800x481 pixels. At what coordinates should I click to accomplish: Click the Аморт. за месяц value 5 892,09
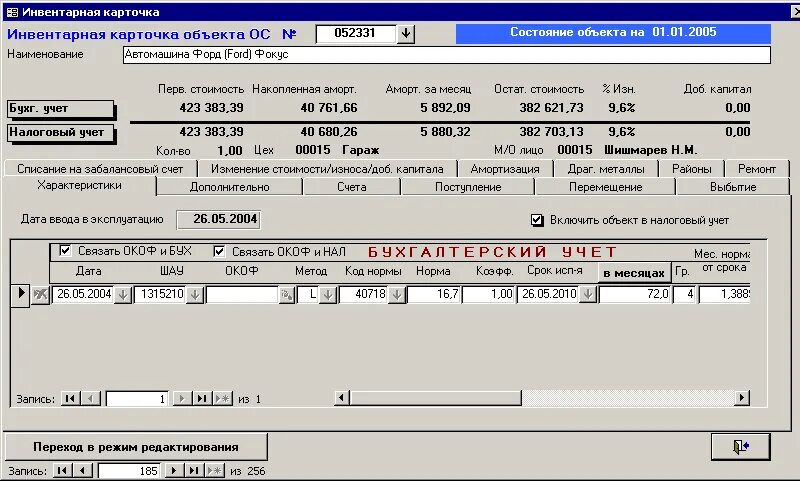[x=445, y=108]
